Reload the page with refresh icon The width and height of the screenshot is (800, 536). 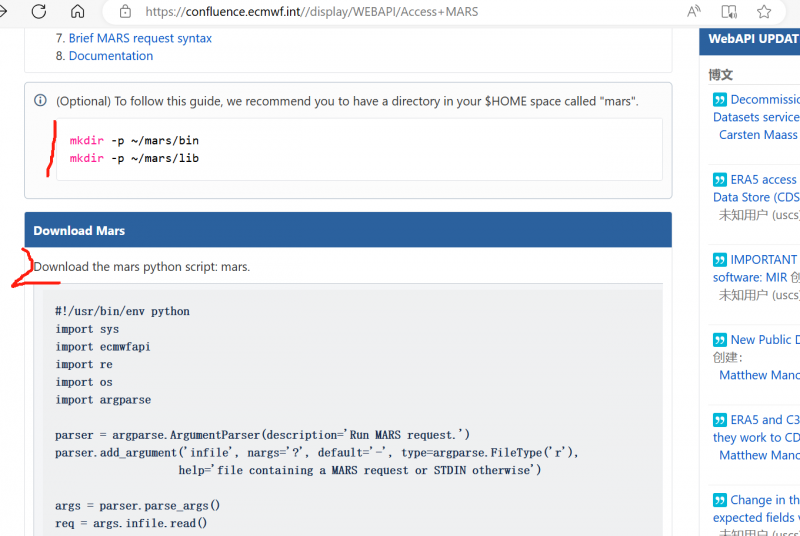click(x=39, y=12)
